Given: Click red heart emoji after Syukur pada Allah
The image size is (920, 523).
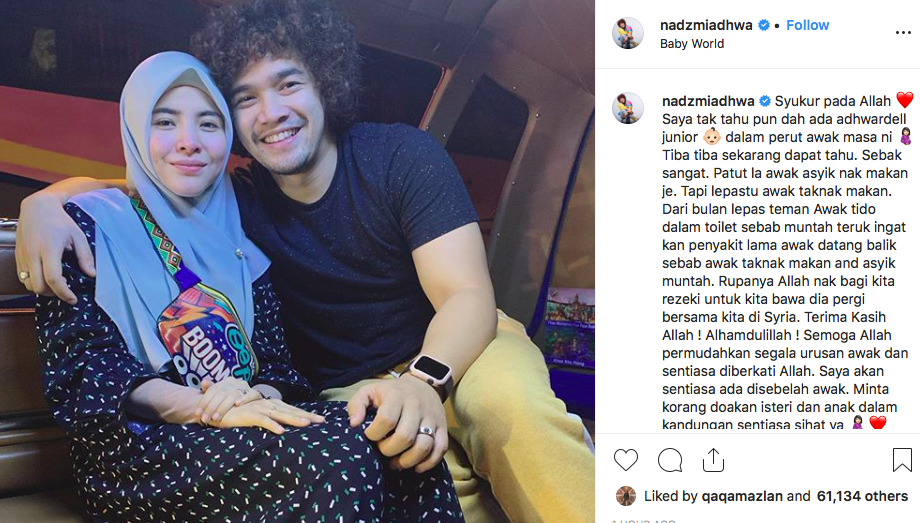Looking at the screenshot, I should pos(905,100).
